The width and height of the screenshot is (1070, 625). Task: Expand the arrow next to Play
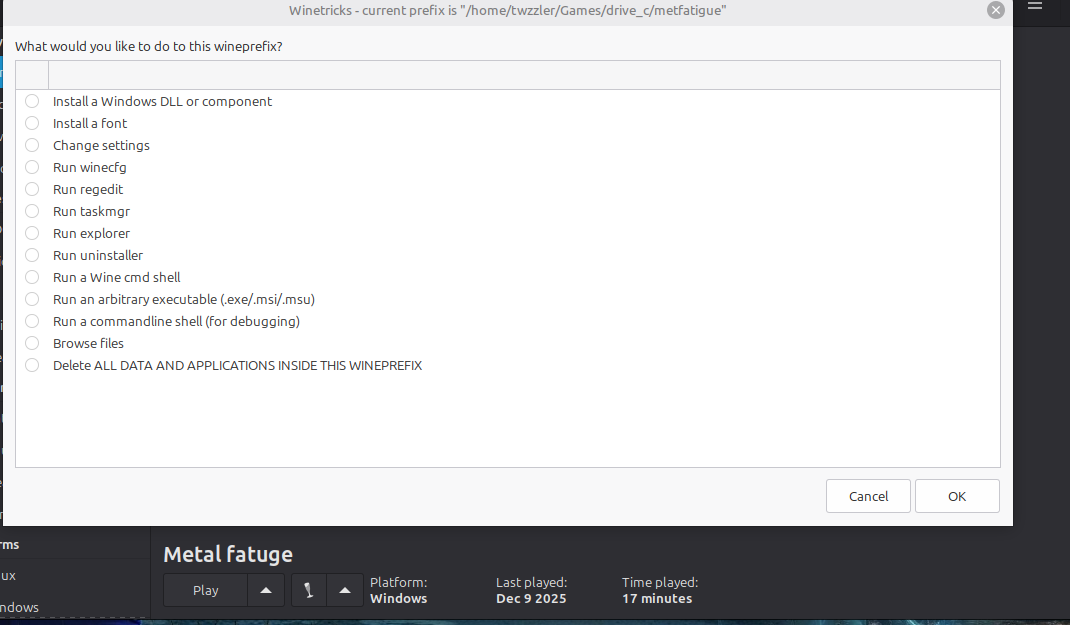click(x=266, y=590)
